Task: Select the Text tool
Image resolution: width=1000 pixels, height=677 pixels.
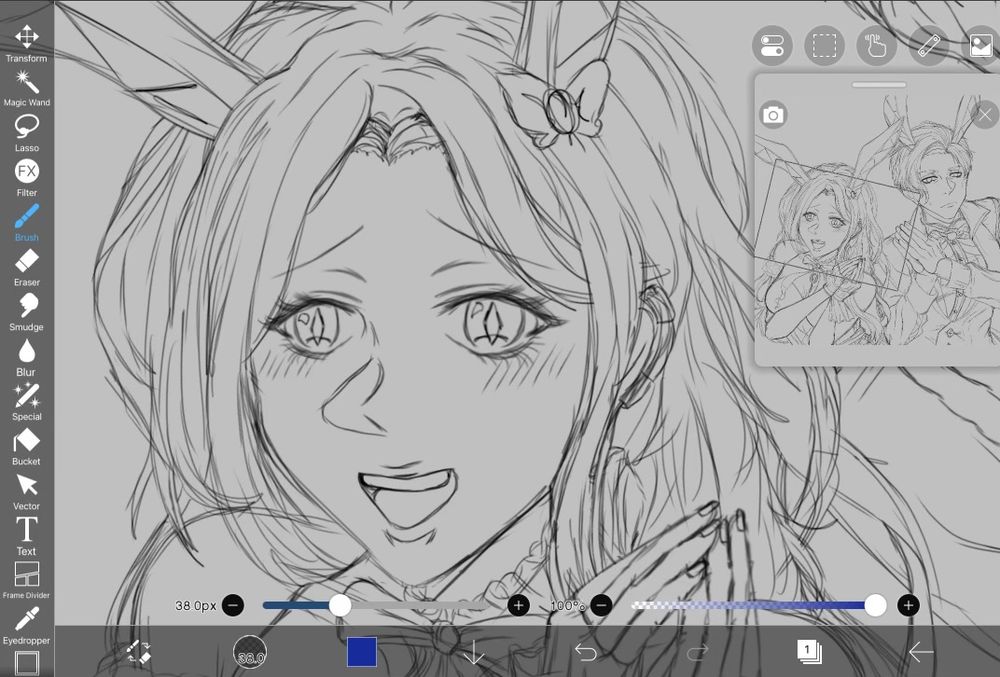Action: [26, 537]
